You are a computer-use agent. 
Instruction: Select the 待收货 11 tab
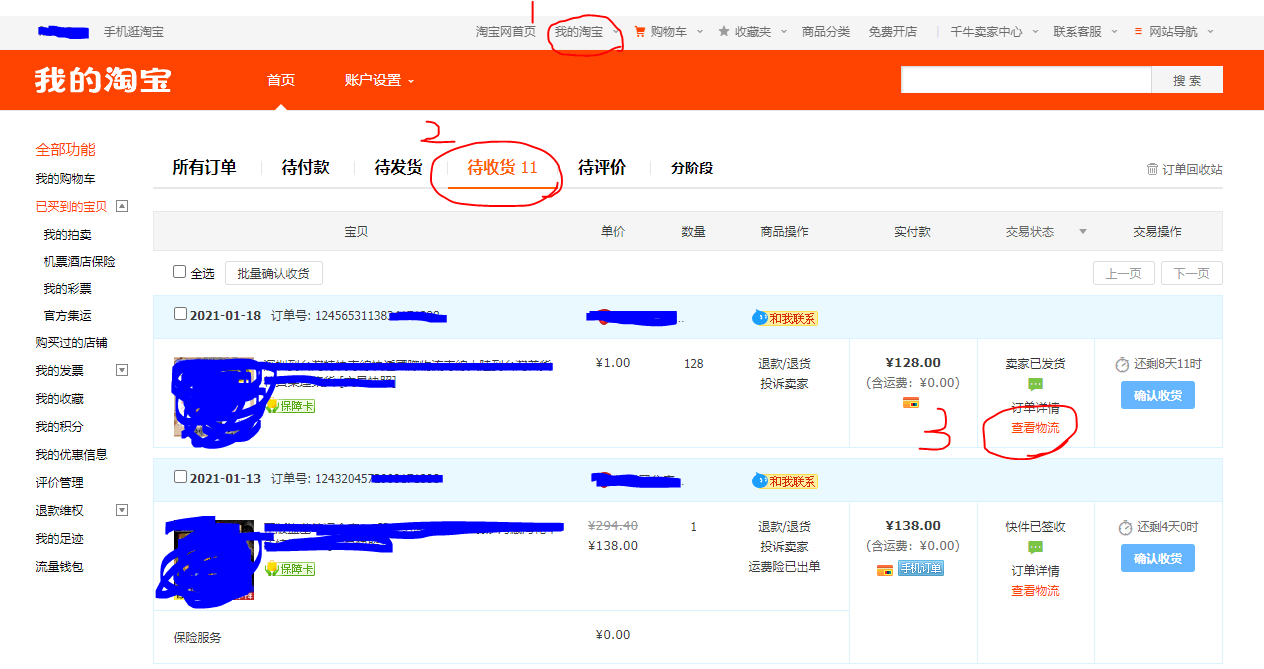click(502, 168)
